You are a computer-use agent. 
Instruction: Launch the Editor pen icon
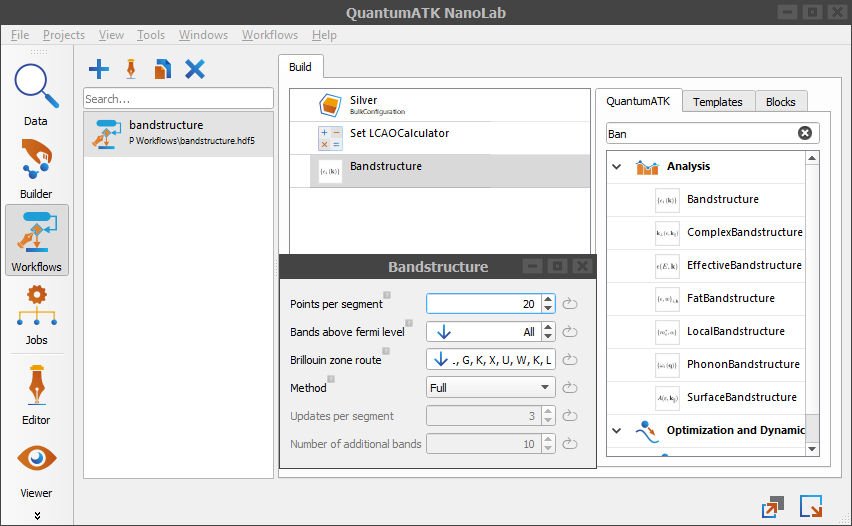[36, 385]
